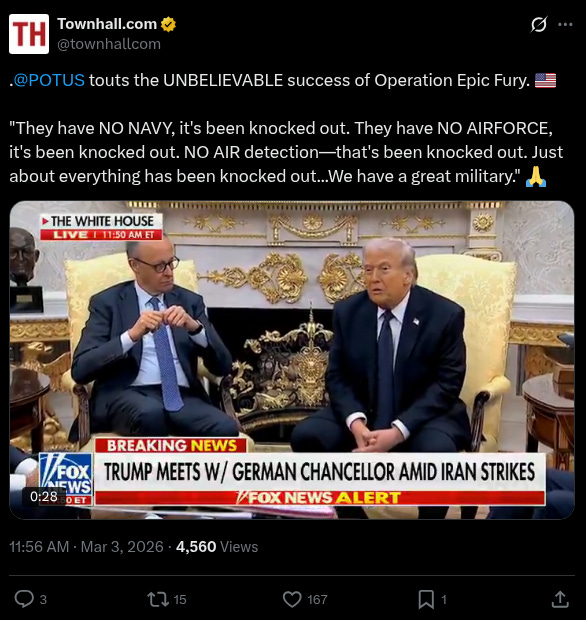
Task: Click the reposts count 15
Action: 180,599
